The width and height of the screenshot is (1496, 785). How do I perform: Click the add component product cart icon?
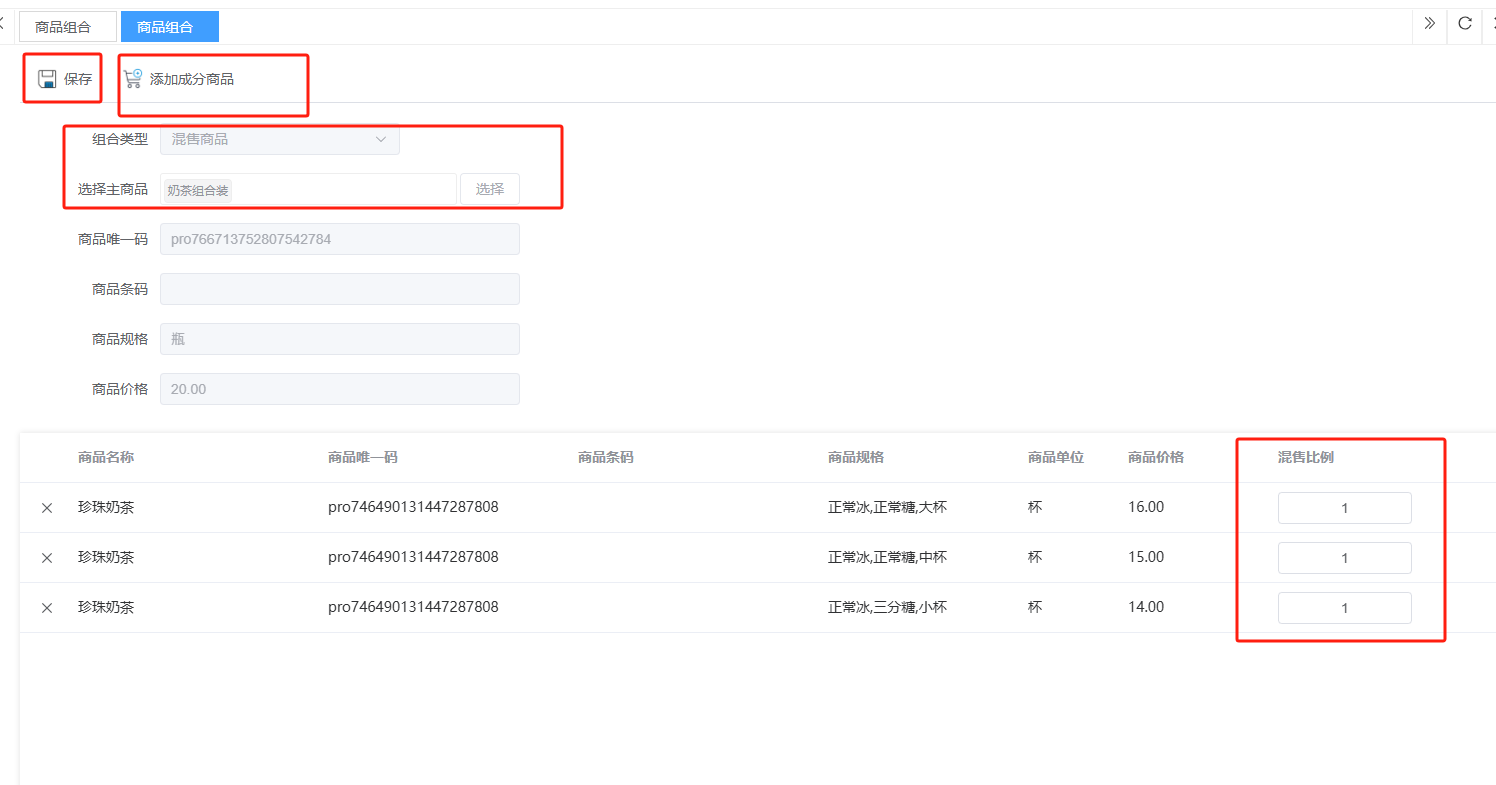pos(133,79)
